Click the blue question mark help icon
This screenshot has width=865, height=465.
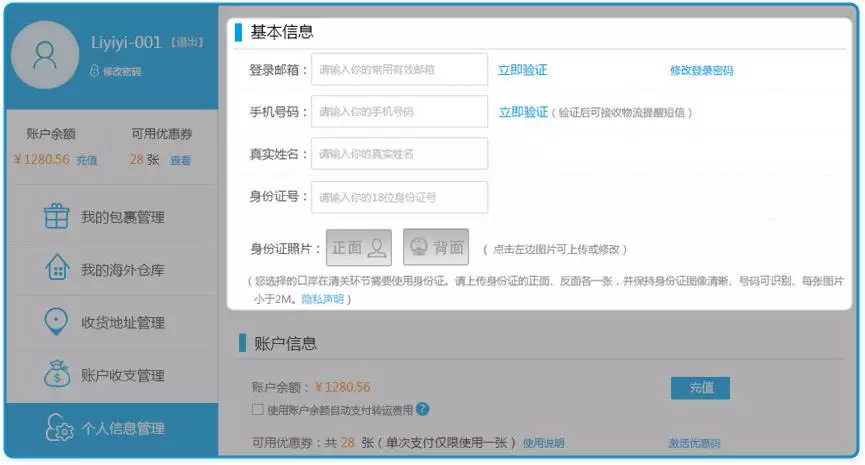(423, 409)
